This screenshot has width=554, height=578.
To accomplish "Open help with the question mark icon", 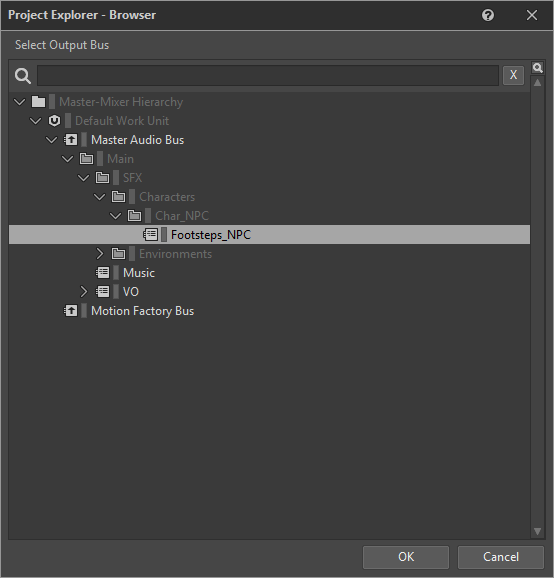I will click(x=488, y=15).
